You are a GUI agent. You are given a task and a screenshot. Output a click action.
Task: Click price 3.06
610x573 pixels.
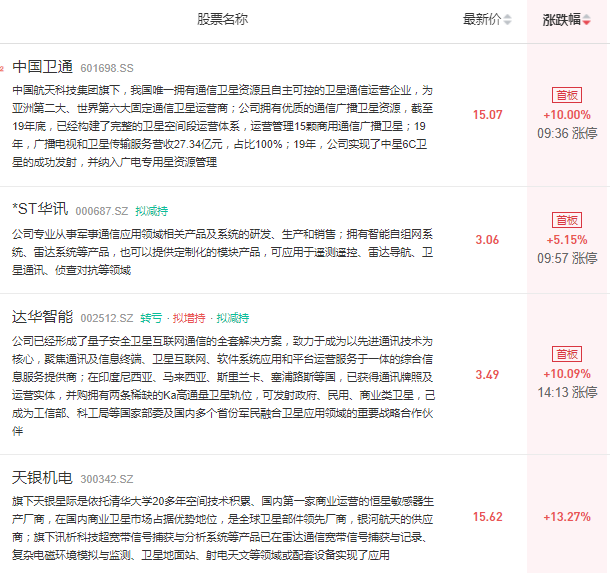487,240
